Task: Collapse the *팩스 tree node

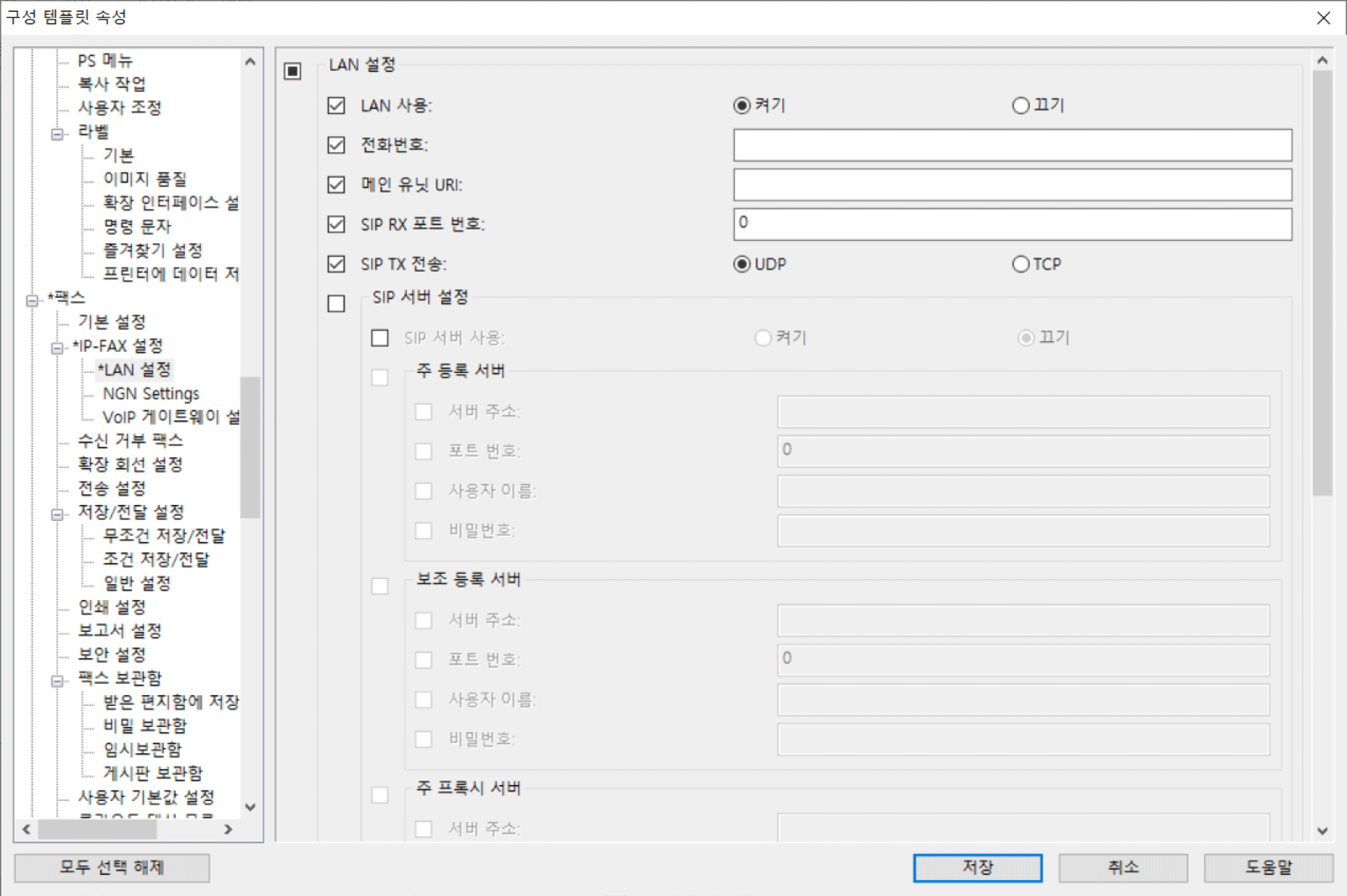Action: 32,300
